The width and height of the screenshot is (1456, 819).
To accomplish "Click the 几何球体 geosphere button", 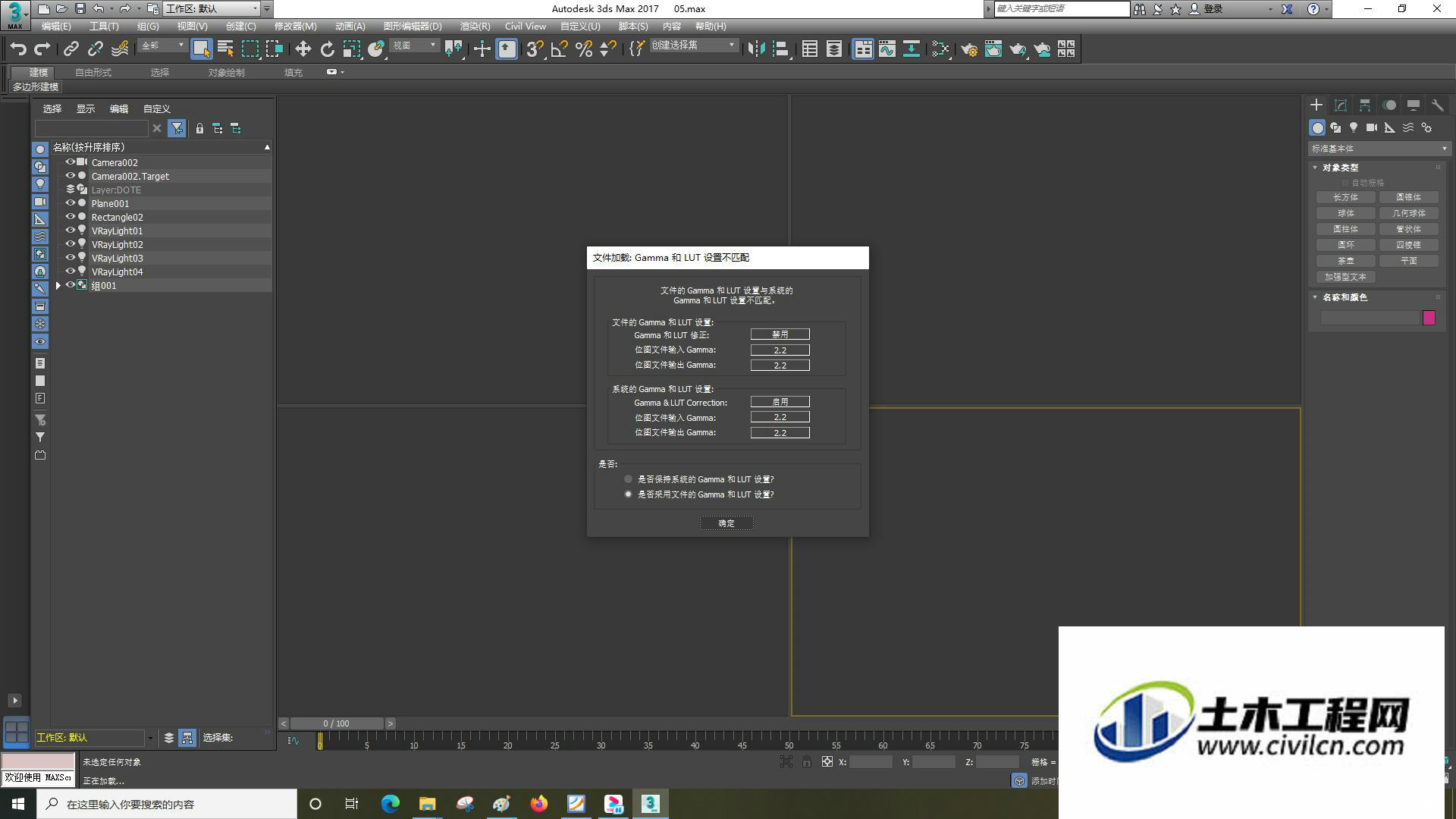I will [x=1409, y=213].
